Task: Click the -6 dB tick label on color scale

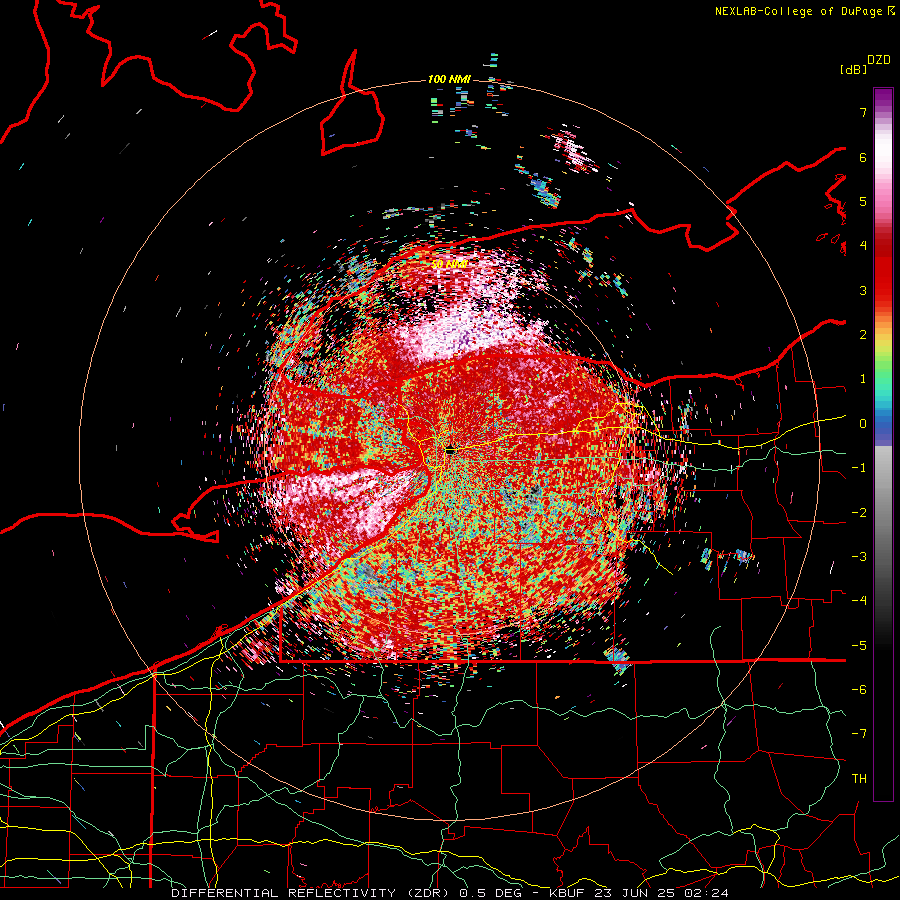Action: point(859,690)
